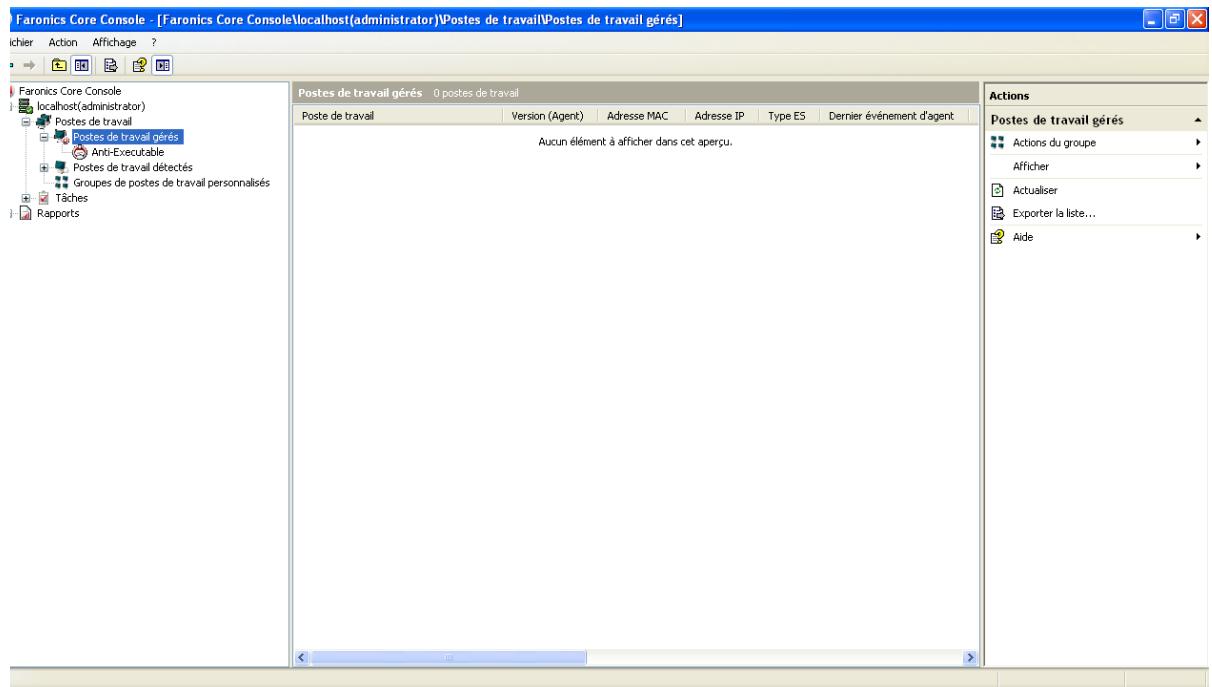Select the Anti-Executable tree item
The image size is (1212, 687).
pyautogui.click(x=128, y=152)
